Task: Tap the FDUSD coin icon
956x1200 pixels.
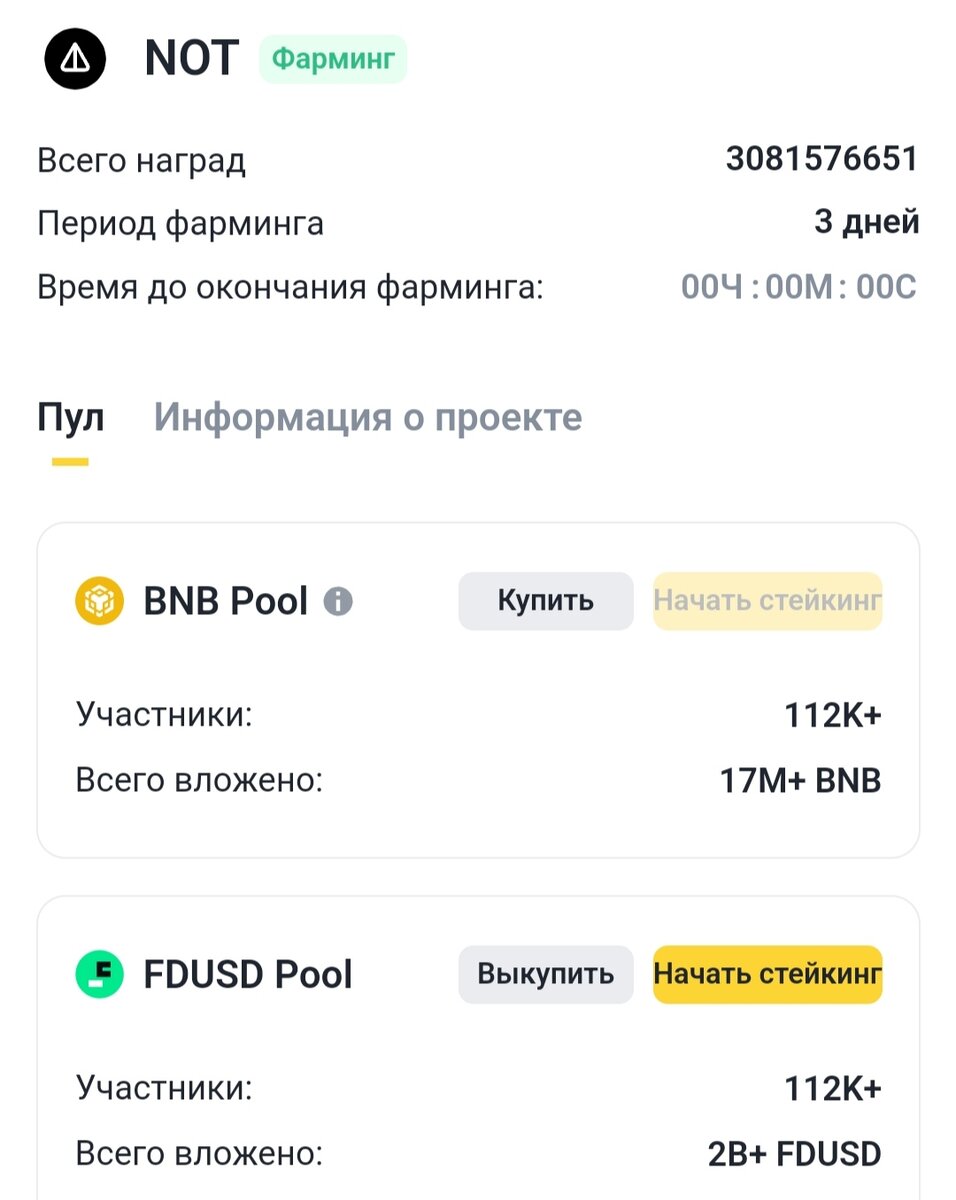Action: (99, 974)
